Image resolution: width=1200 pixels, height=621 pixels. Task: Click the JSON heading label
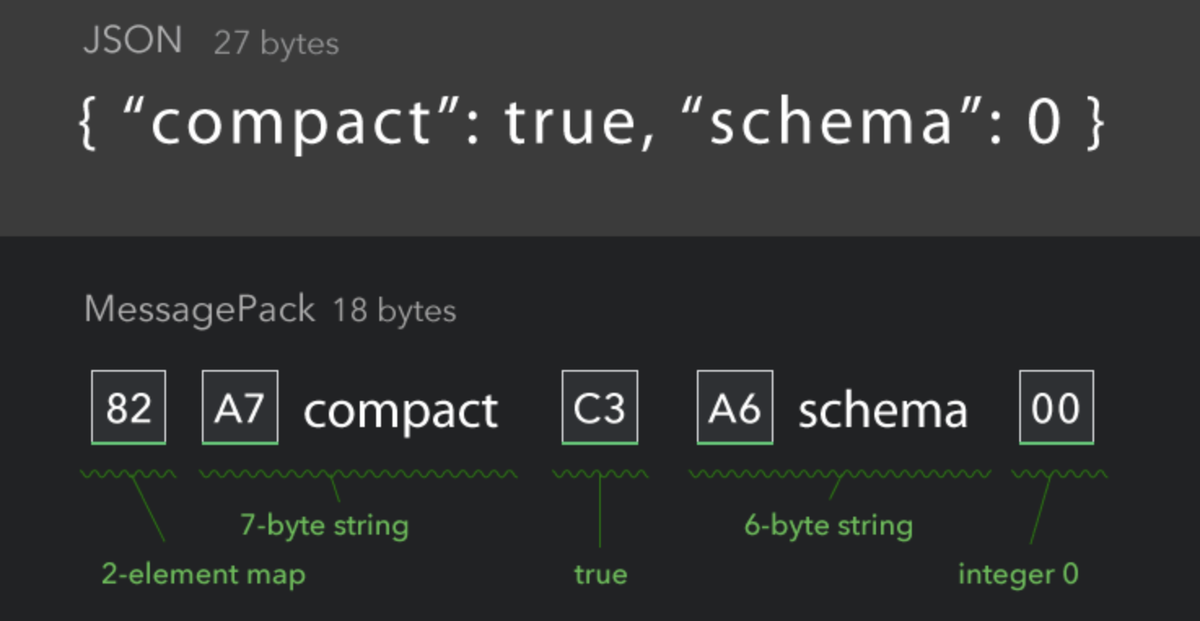[133, 41]
